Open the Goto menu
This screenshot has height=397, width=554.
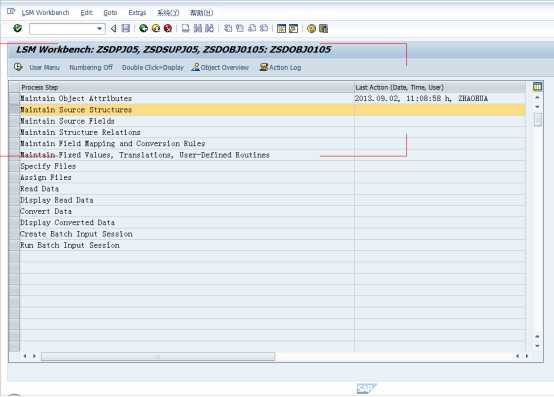tap(110, 13)
